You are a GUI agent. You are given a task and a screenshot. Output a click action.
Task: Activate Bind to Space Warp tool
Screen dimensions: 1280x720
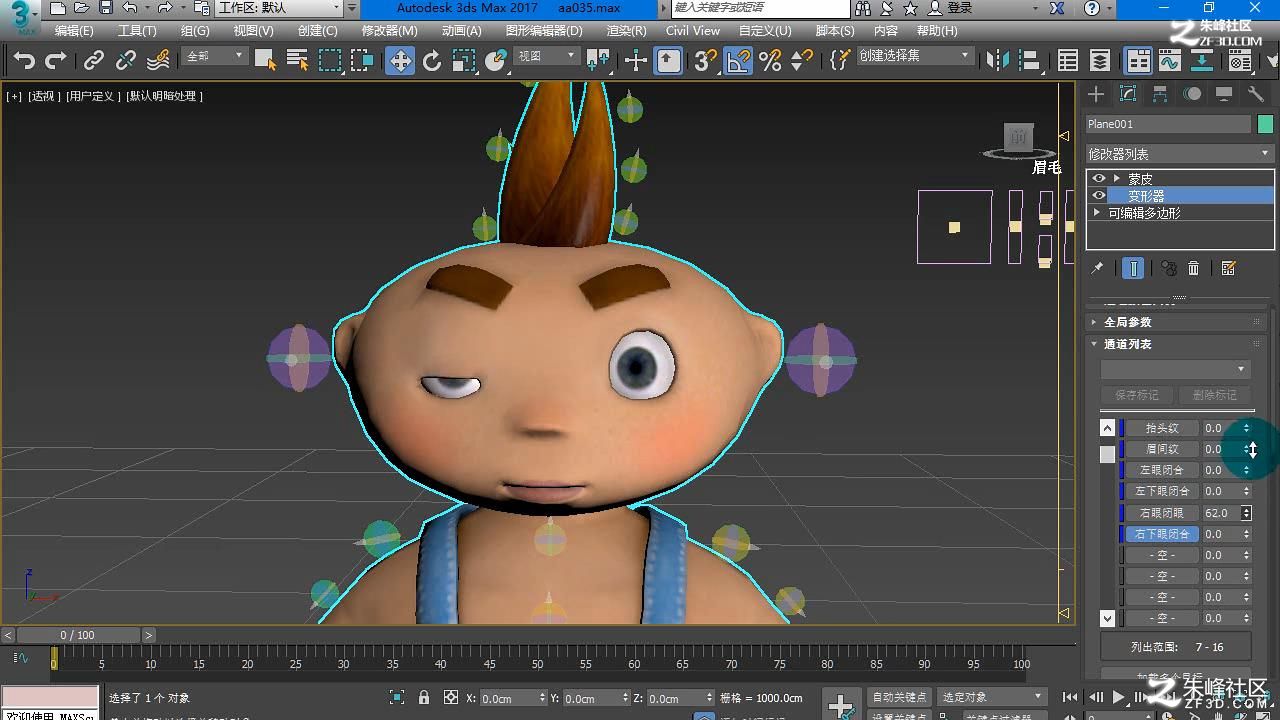158,61
